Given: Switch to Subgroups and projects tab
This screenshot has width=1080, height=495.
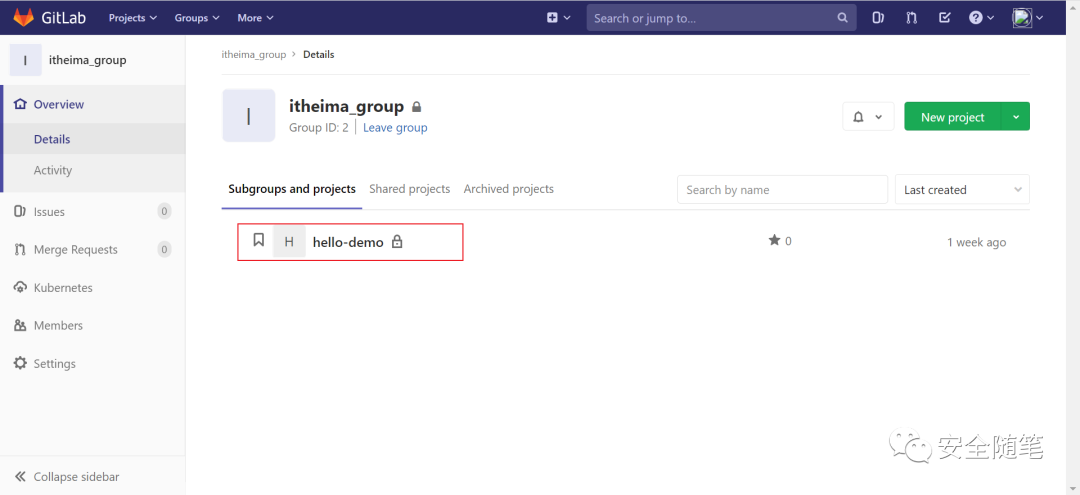Looking at the screenshot, I should tap(292, 189).
